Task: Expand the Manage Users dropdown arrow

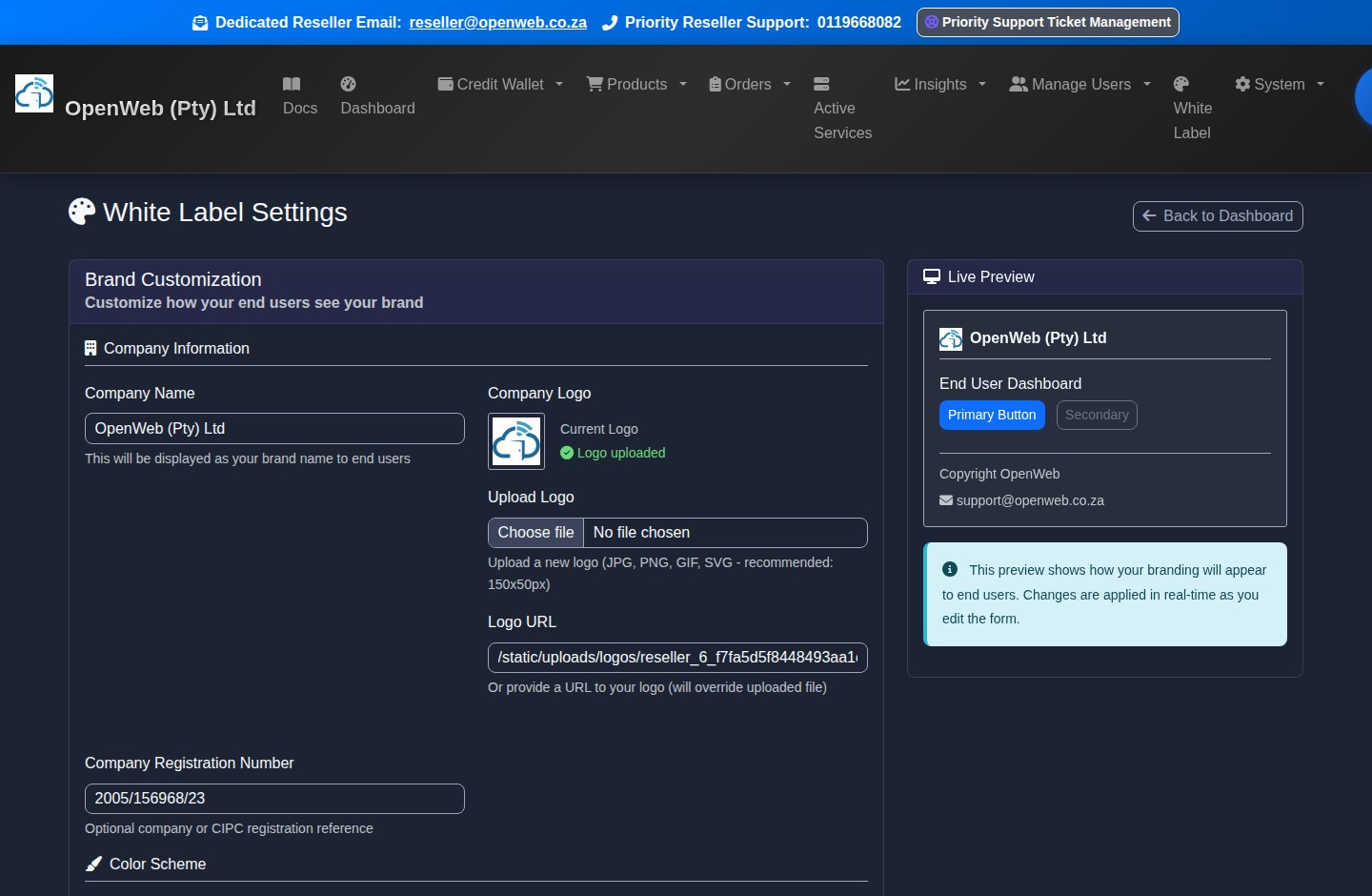Action: click(x=1147, y=84)
